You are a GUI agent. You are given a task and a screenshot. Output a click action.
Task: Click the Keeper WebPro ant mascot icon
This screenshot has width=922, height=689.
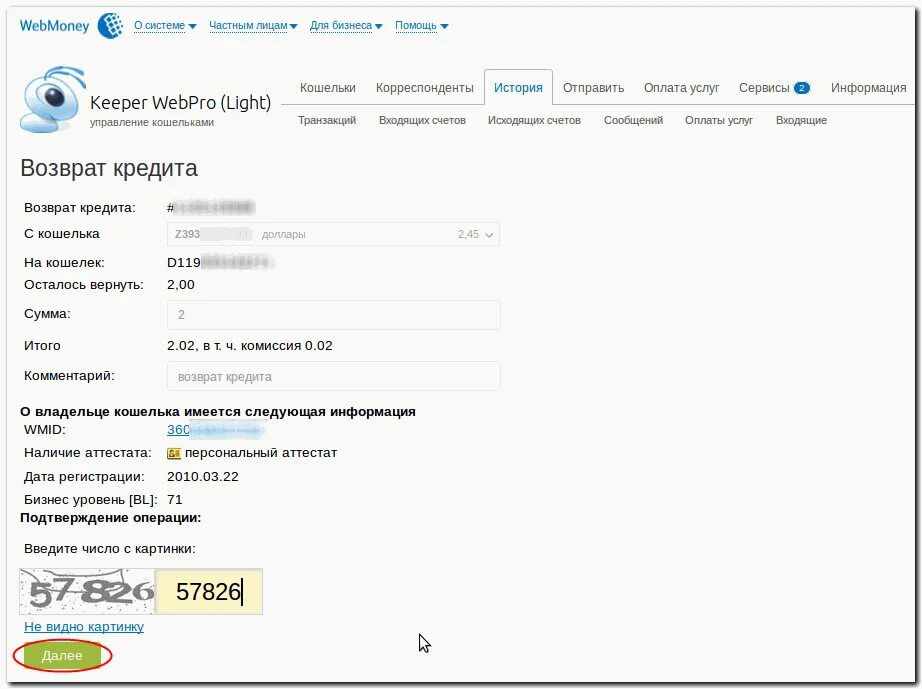point(53,99)
